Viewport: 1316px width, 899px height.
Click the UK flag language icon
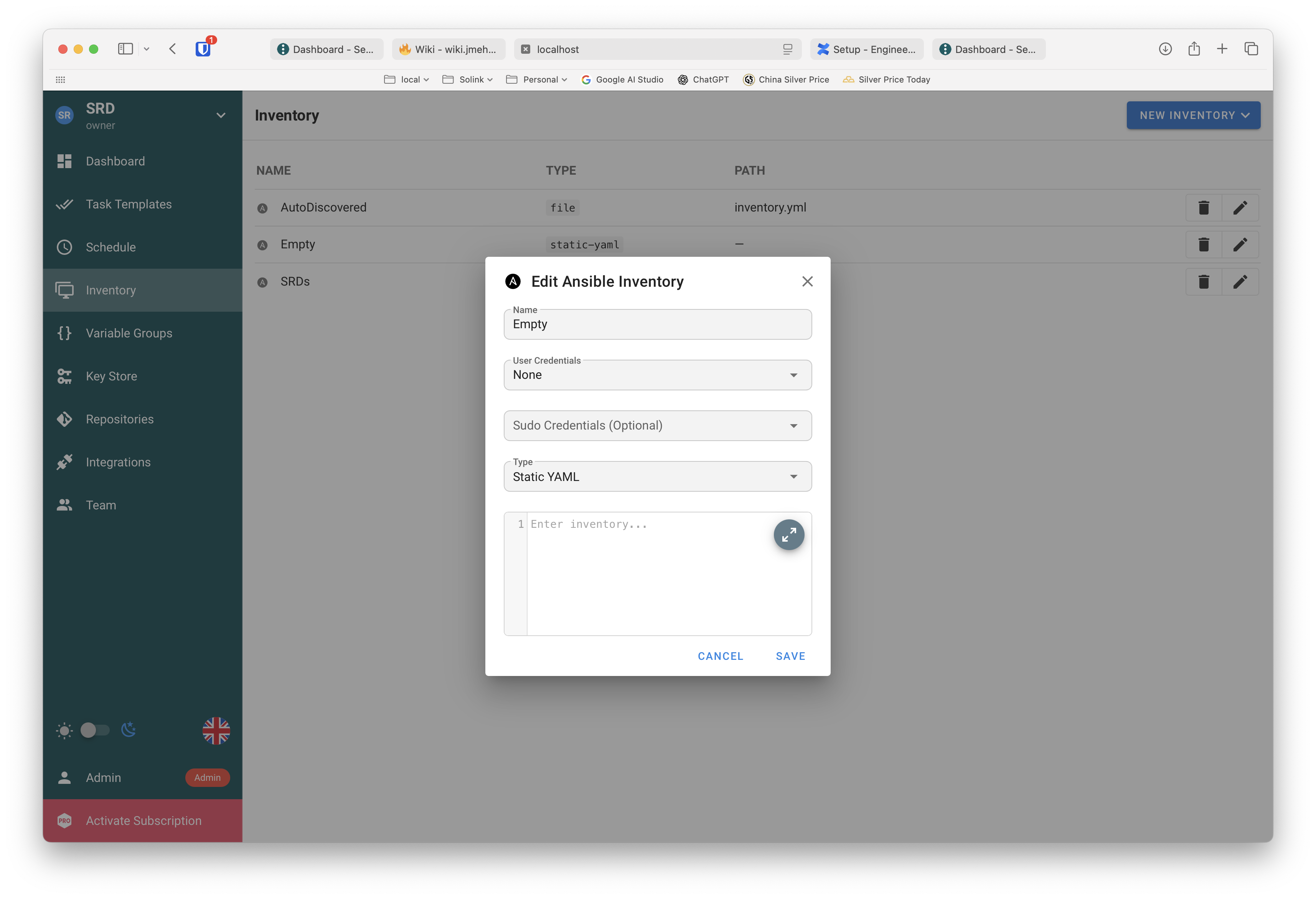pyautogui.click(x=216, y=730)
